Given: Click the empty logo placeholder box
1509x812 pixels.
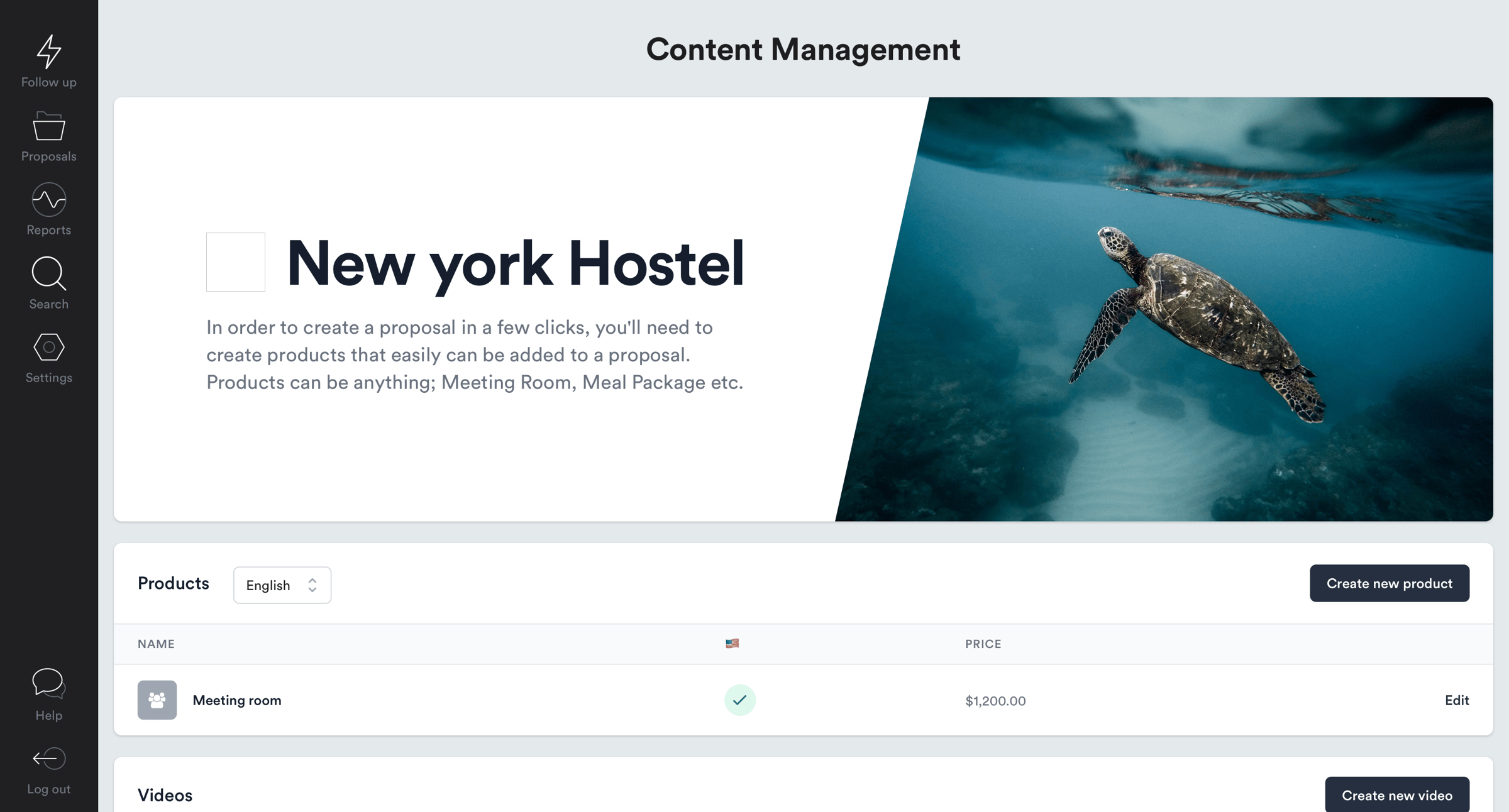Looking at the screenshot, I should pyautogui.click(x=236, y=262).
